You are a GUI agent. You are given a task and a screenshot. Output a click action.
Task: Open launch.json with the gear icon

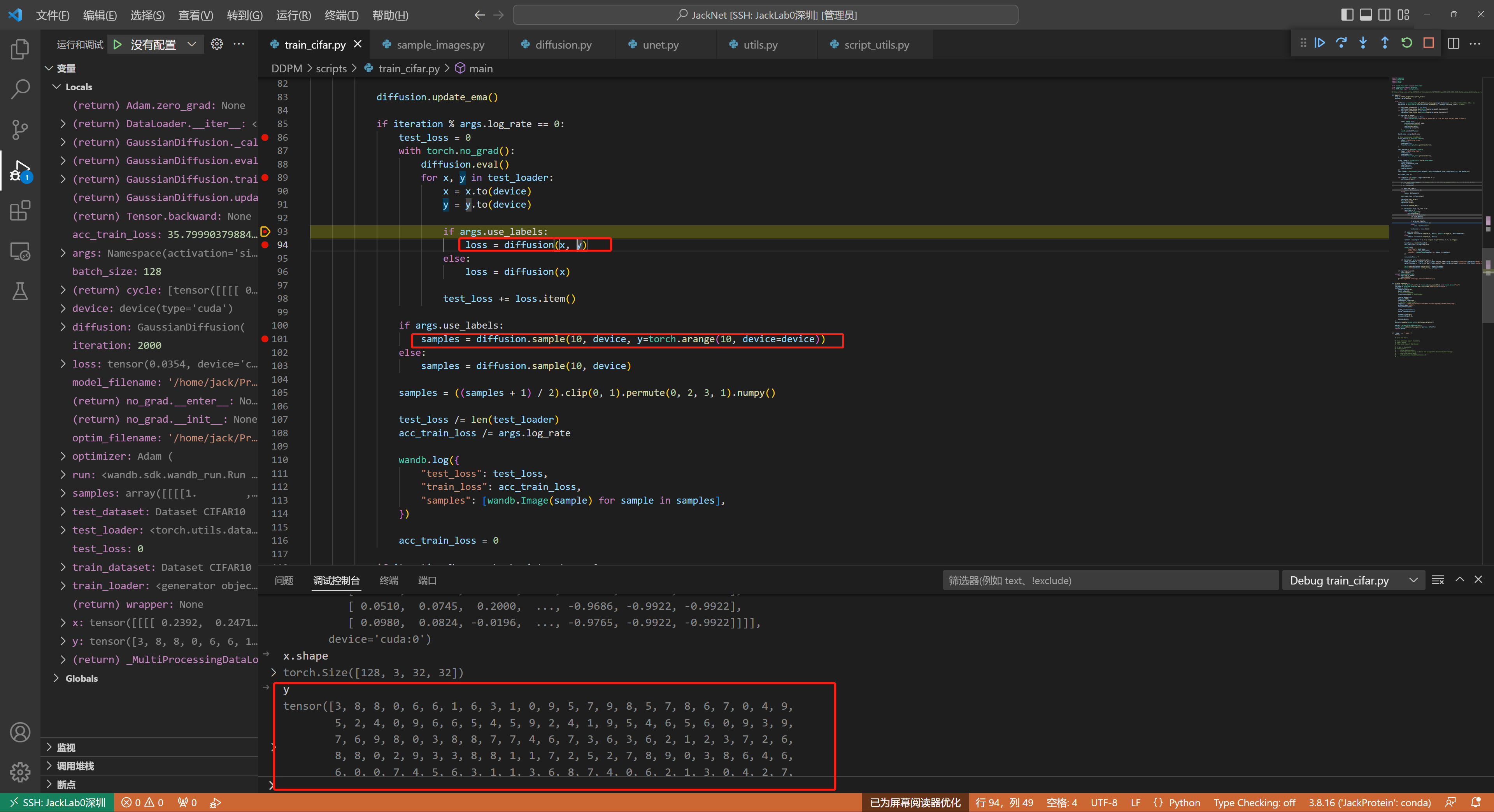pyautogui.click(x=217, y=44)
